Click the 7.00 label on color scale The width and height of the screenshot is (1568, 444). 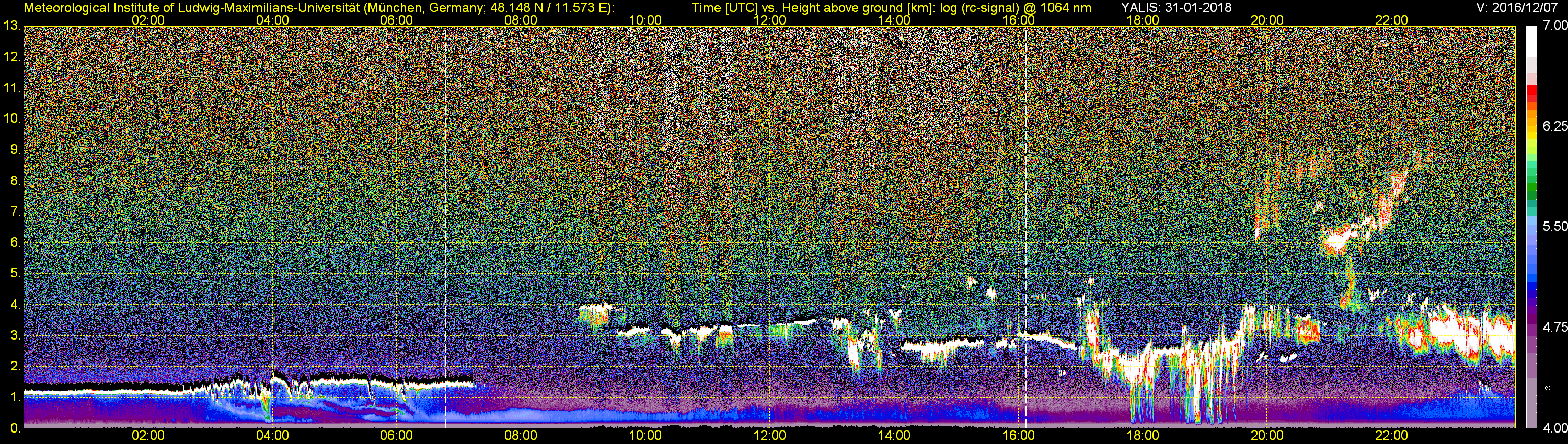point(1555,26)
